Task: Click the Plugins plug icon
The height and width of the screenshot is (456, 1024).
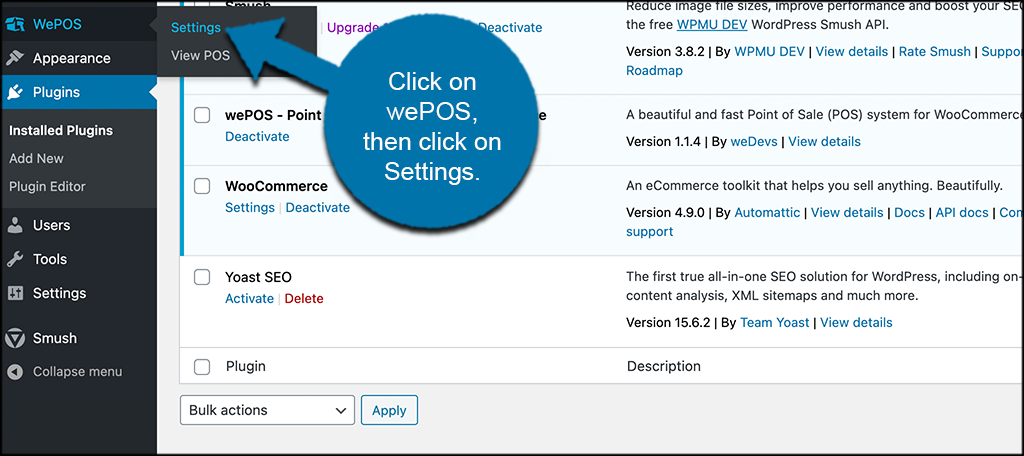Action: [14, 93]
